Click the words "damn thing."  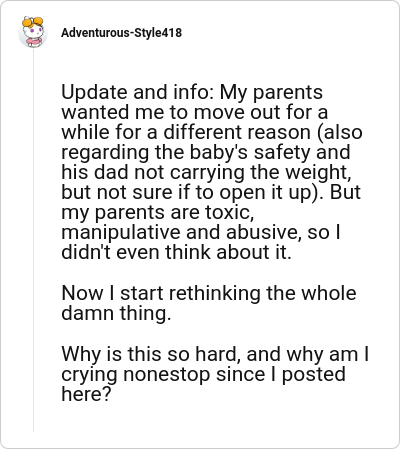(116, 313)
